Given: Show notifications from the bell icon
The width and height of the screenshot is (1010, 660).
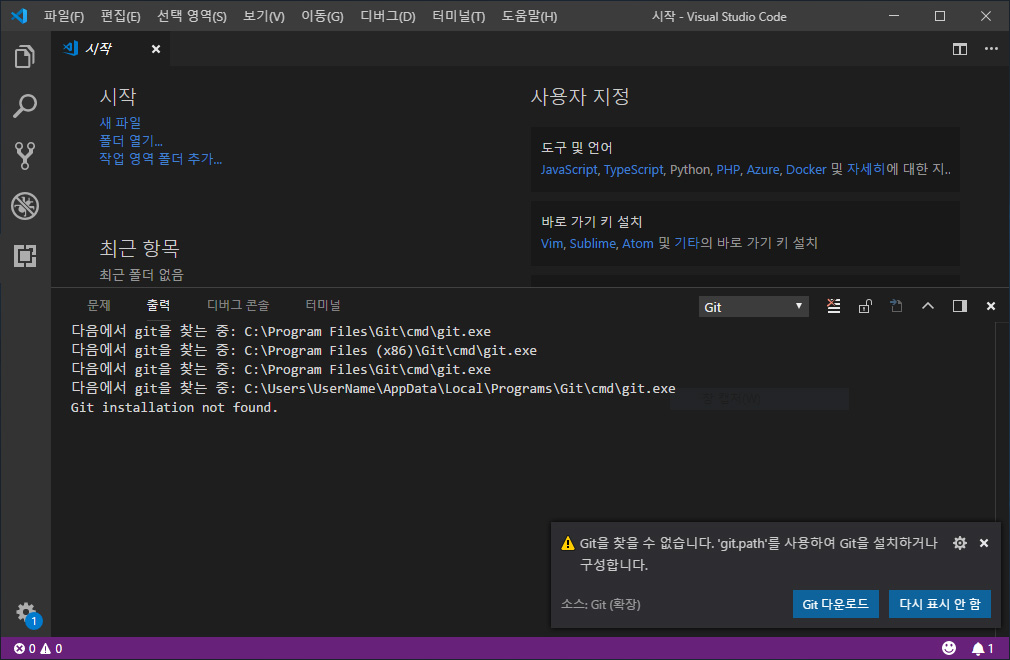Looking at the screenshot, I should coord(982,648).
